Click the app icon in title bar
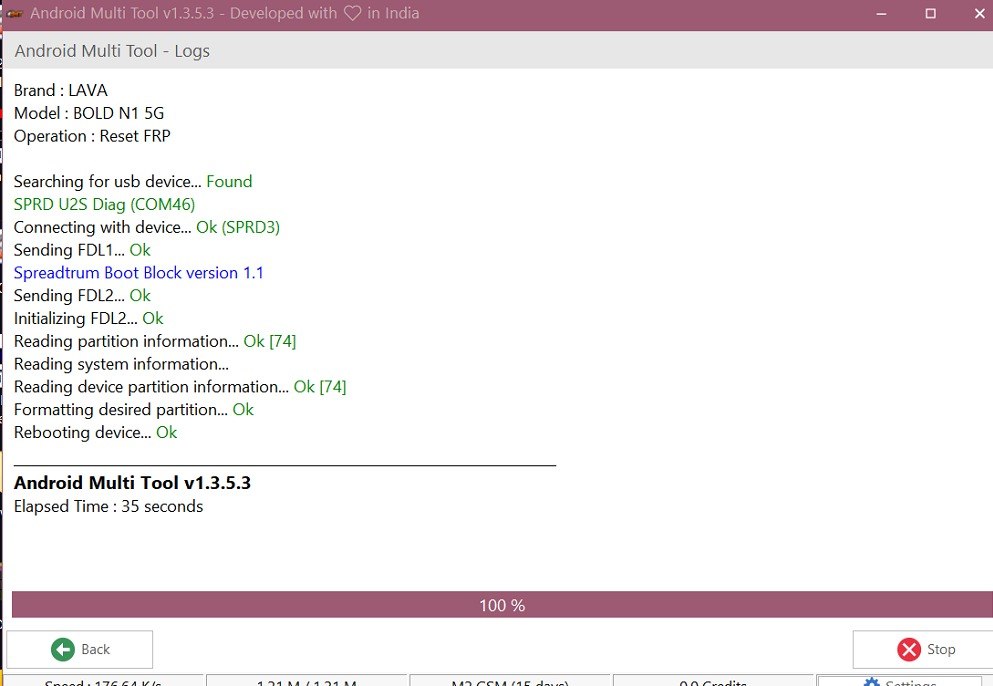Viewport: 993px width, 686px height. 14,14
